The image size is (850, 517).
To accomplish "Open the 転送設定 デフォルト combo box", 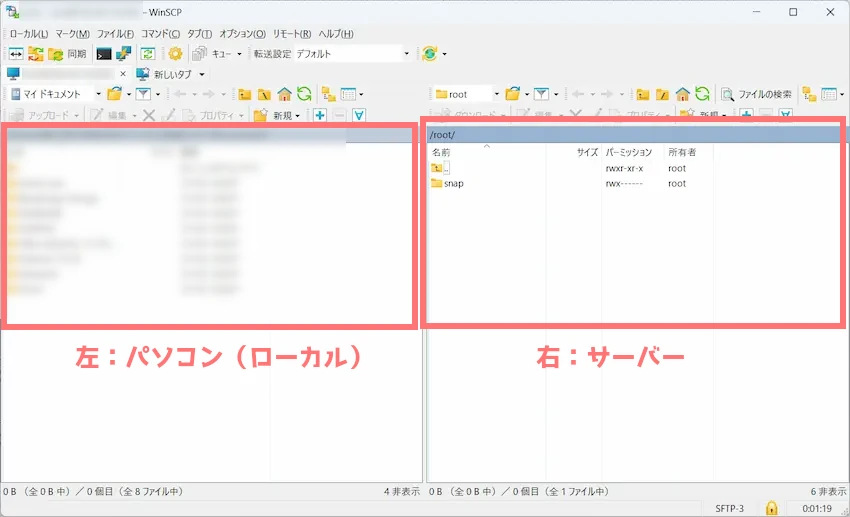I will pos(352,54).
